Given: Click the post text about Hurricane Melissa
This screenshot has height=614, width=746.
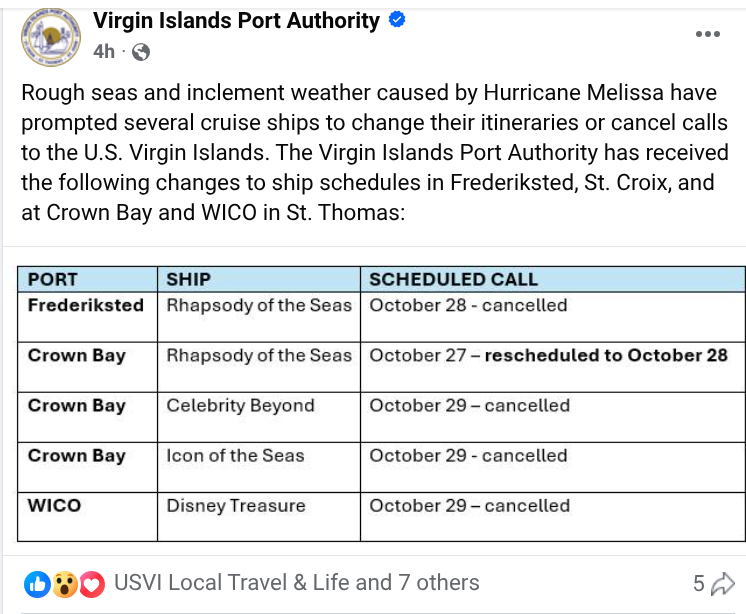Looking at the screenshot, I should coord(374,154).
